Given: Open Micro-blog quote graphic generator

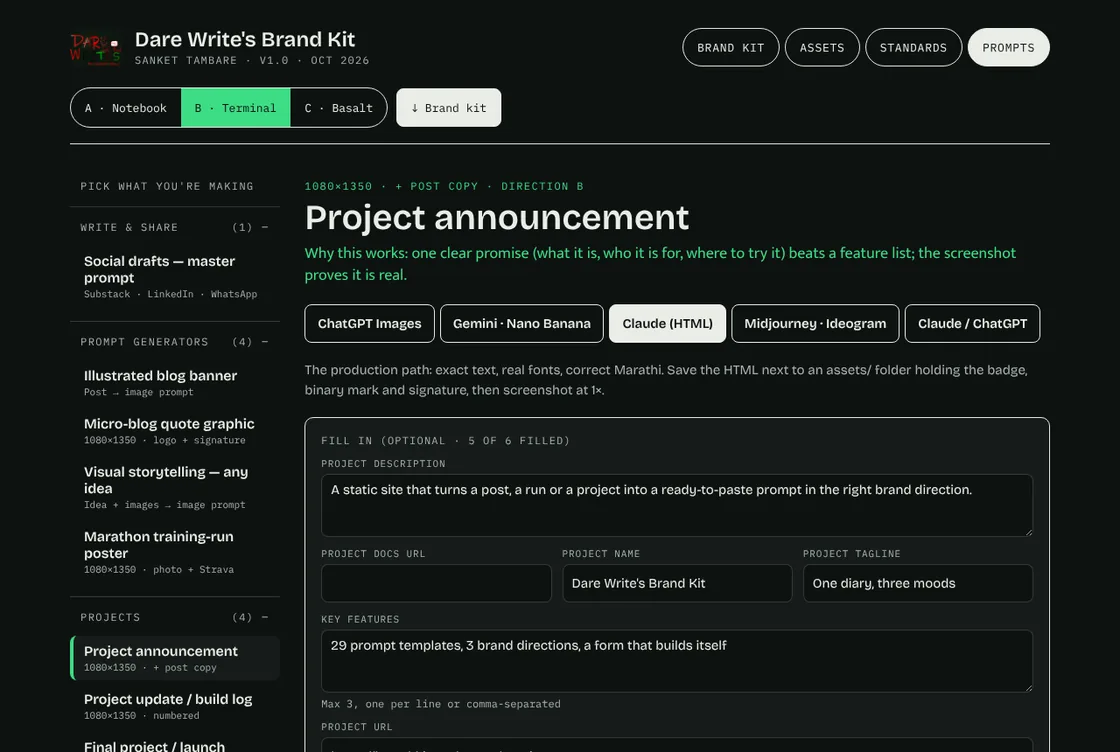Looking at the screenshot, I should (175, 431).
